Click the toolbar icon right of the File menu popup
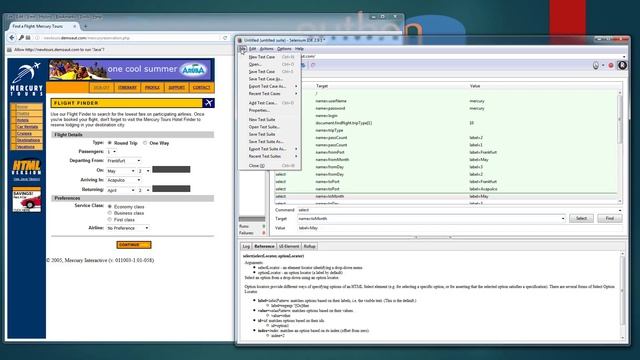Screen dimensions: 640x360 click(313, 65)
